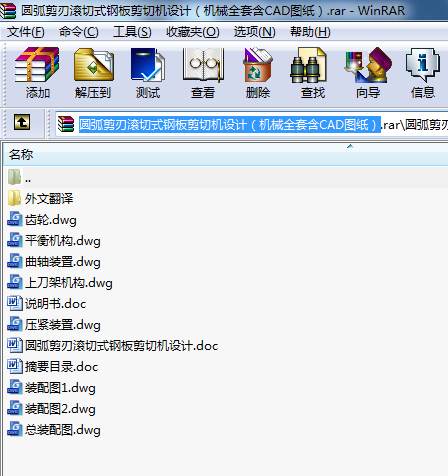Click the 信息 (Info) toolbar icon
The width and height of the screenshot is (448, 476).
click(422, 65)
